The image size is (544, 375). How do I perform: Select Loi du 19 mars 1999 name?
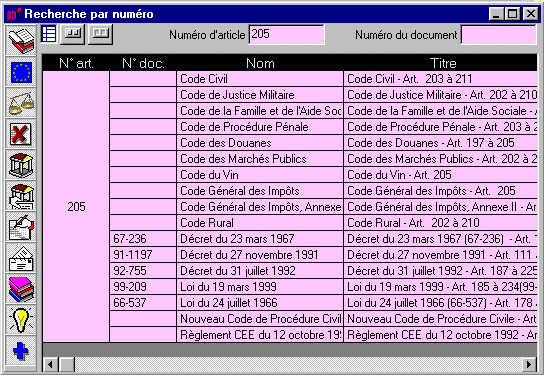pyautogui.click(x=260, y=287)
